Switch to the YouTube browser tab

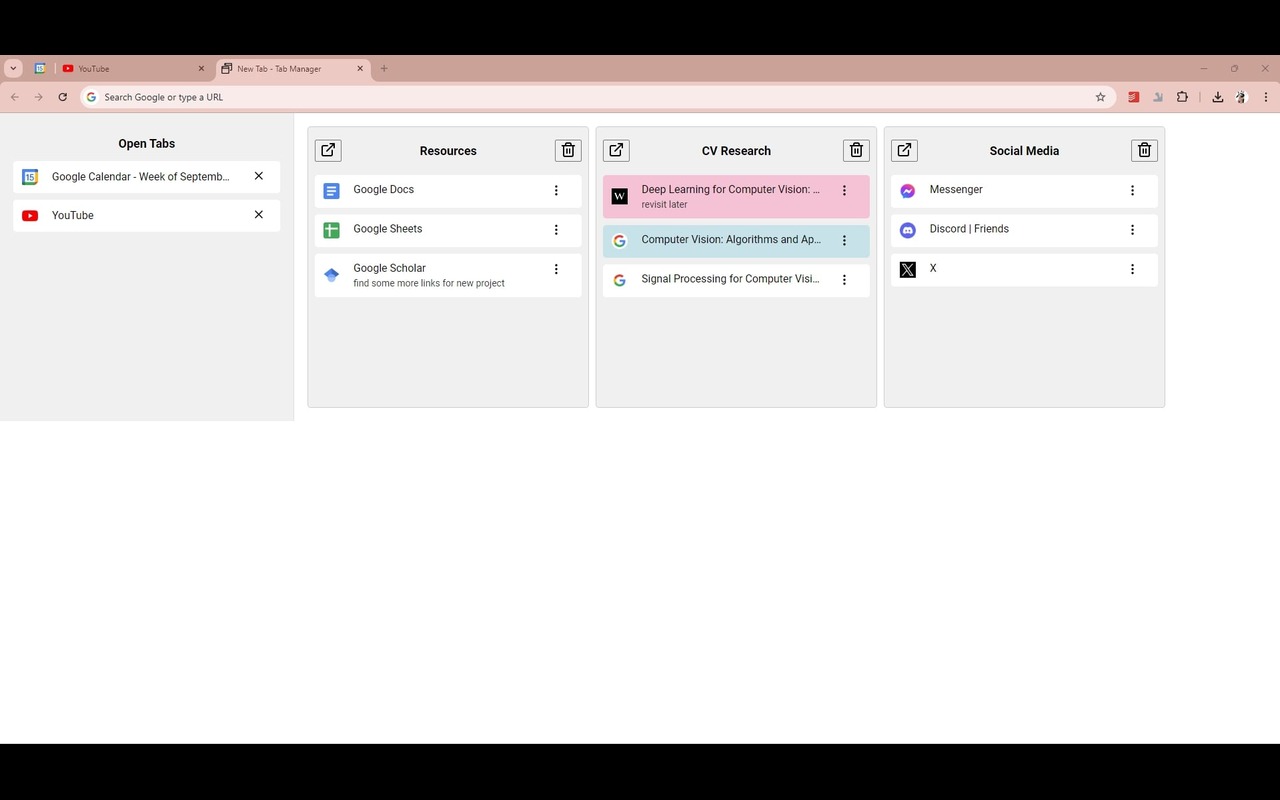point(134,69)
